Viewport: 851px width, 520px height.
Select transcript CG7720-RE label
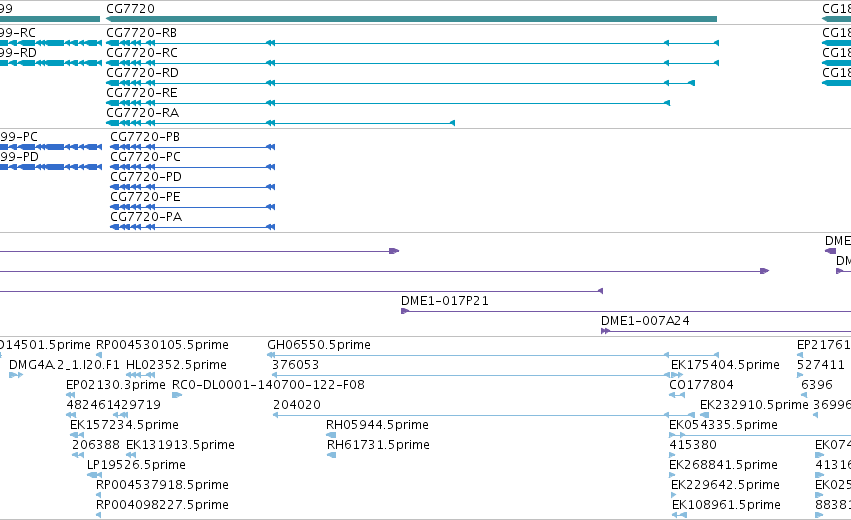tap(142, 93)
